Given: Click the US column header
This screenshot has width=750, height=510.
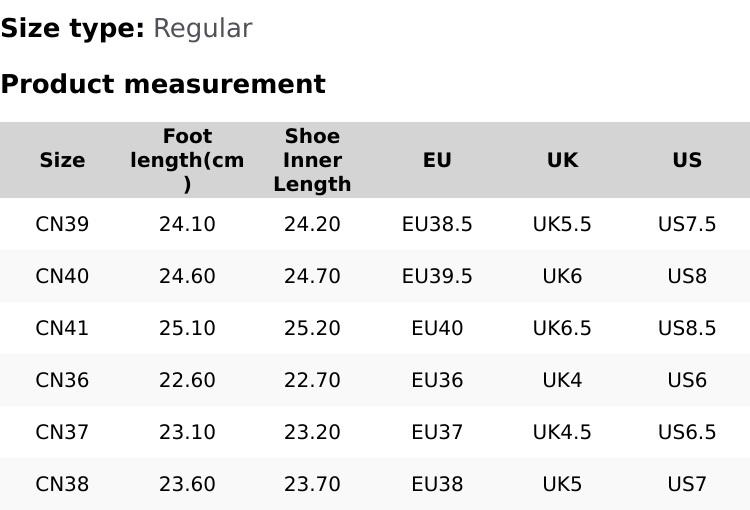Looking at the screenshot, I should 687,160.
